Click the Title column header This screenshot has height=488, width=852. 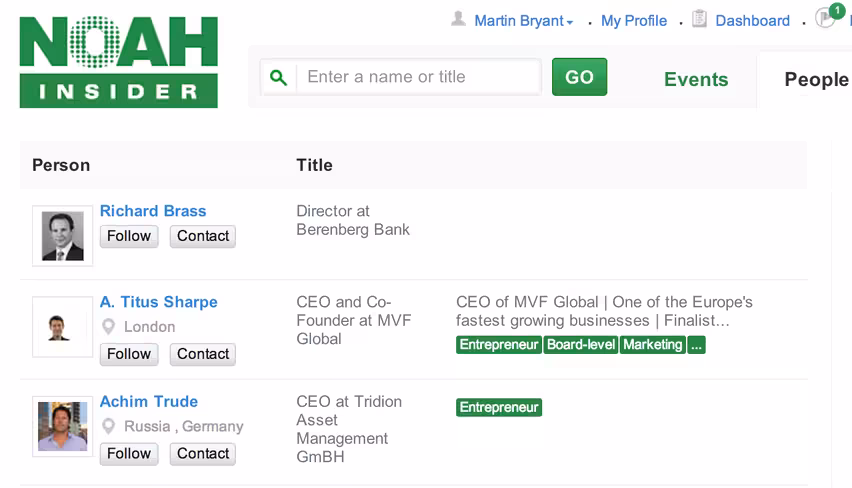[314, 165]
